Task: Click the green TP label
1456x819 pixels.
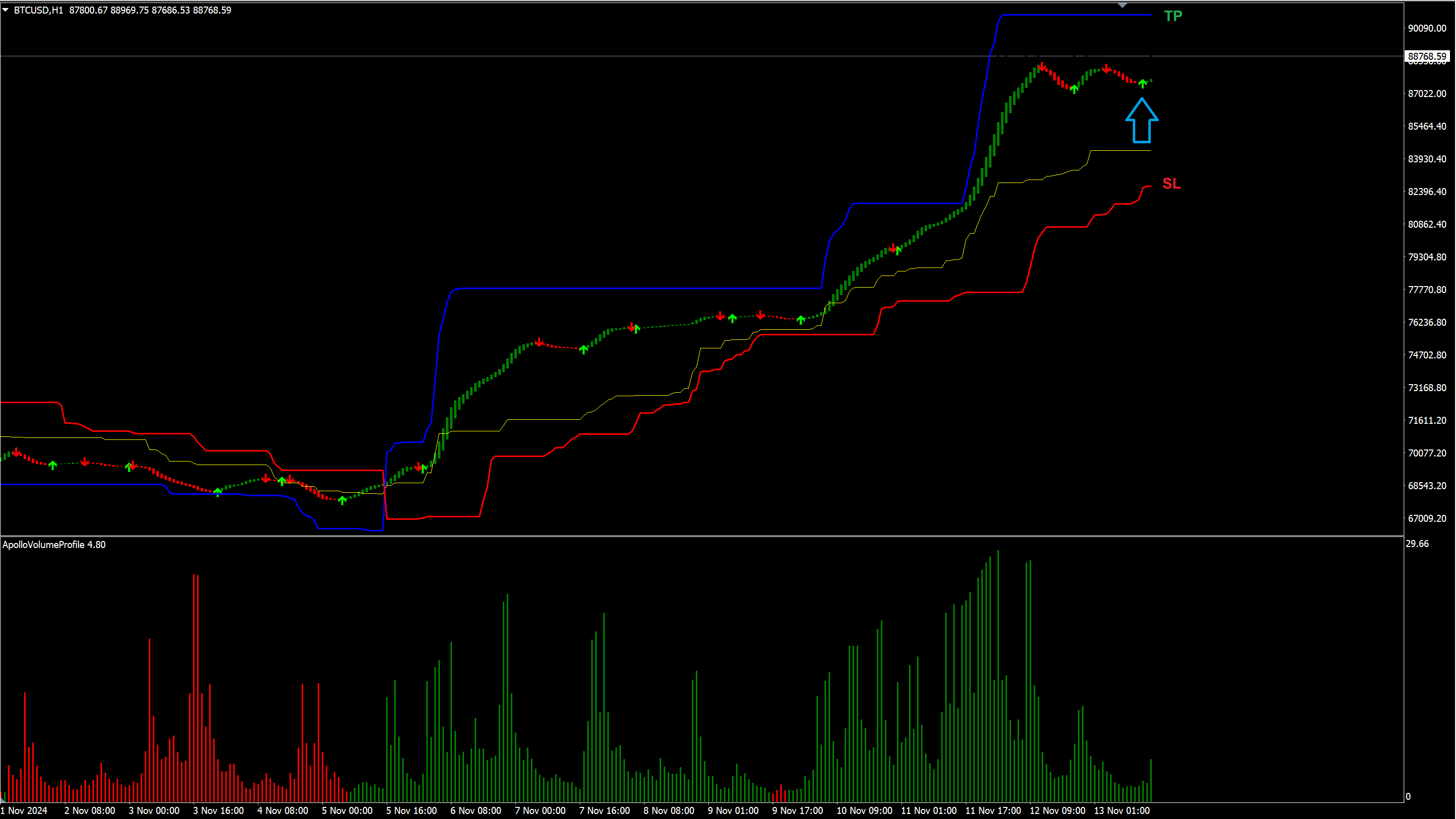Action: pos(1173,16)
